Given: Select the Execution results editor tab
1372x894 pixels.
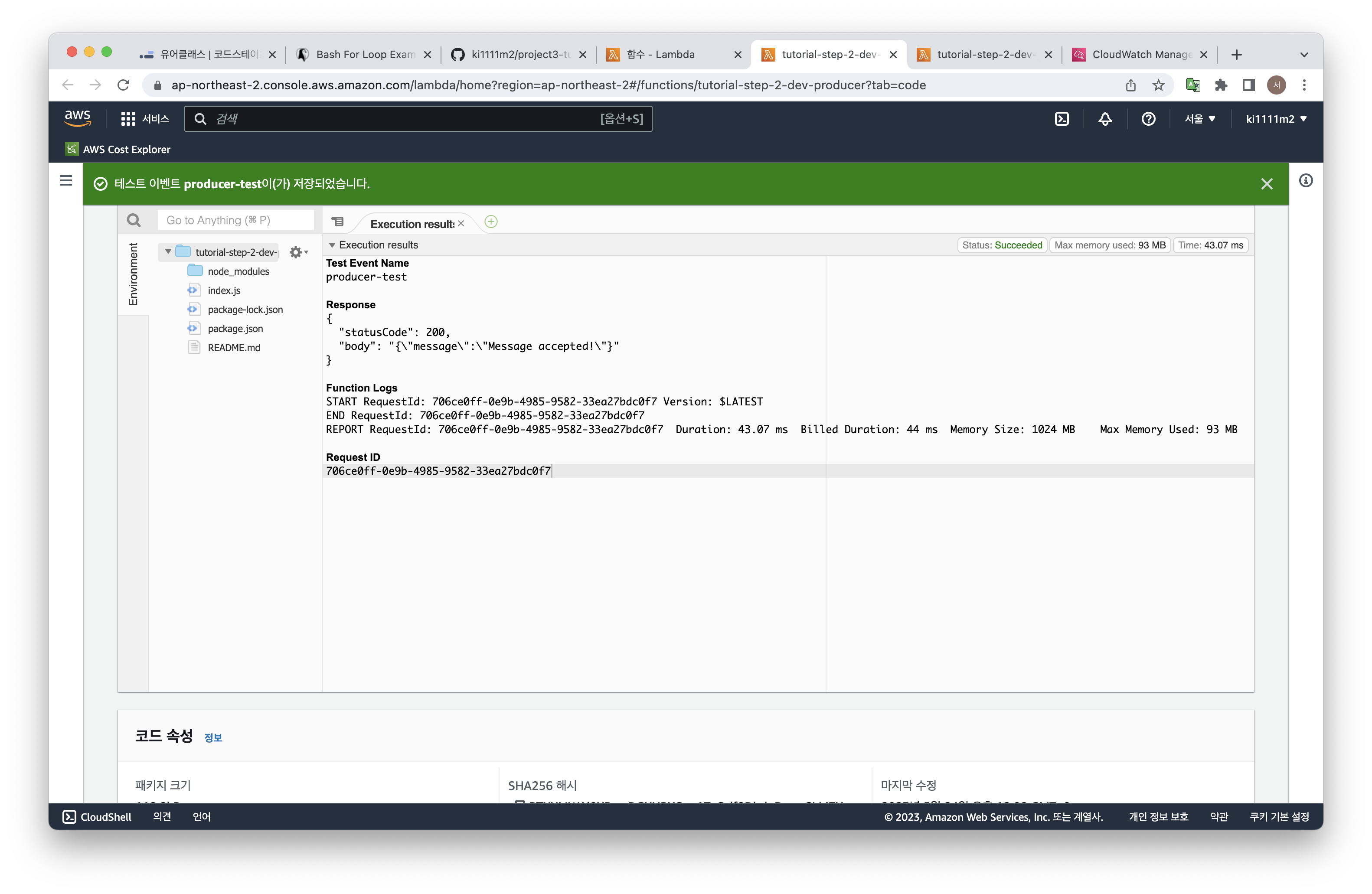Looking at the screenshot, I should point(412,224).
